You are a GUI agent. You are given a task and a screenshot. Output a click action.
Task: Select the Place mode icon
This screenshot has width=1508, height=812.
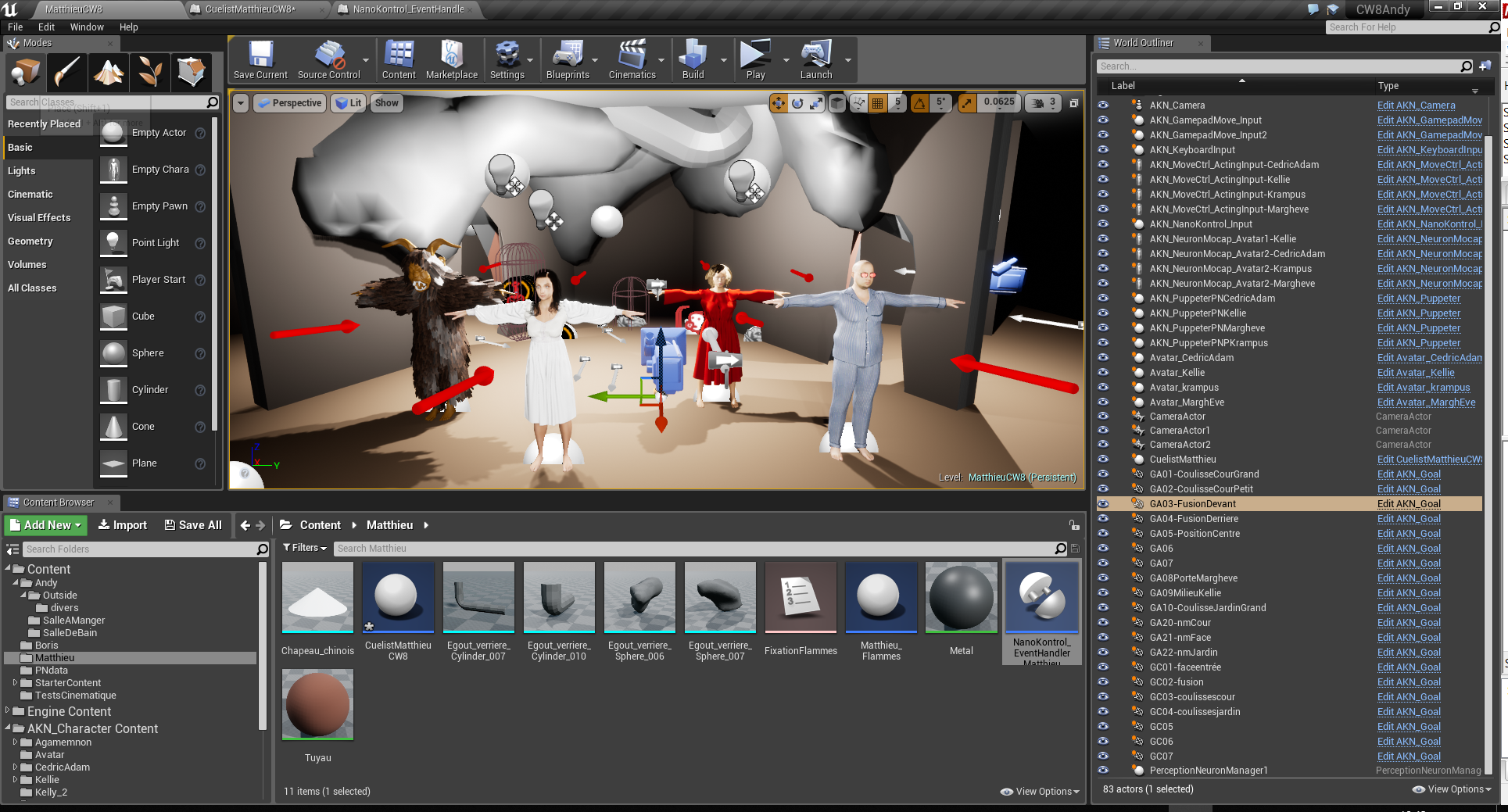(25, 72)
